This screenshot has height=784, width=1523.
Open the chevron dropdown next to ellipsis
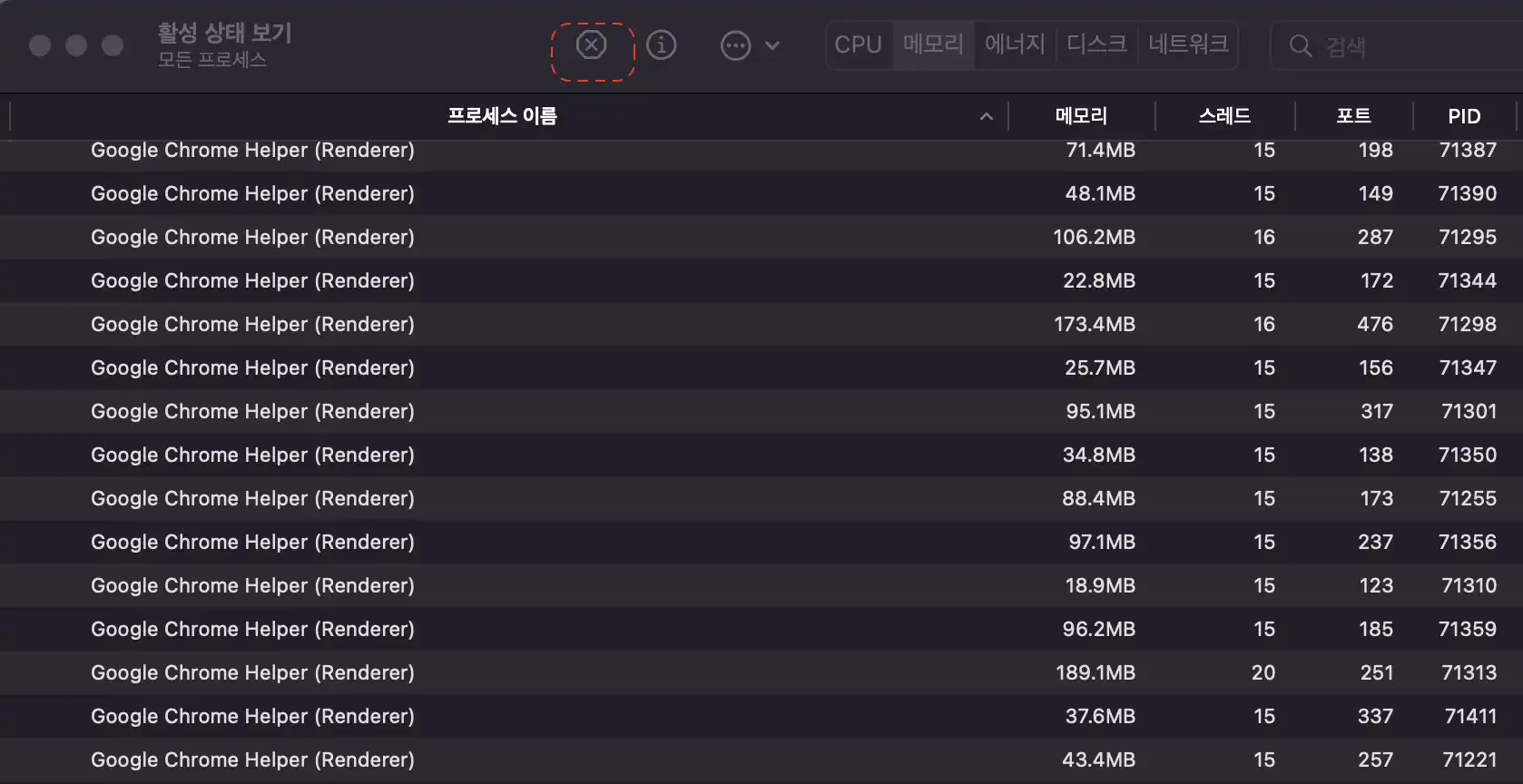tap(772, 45)
